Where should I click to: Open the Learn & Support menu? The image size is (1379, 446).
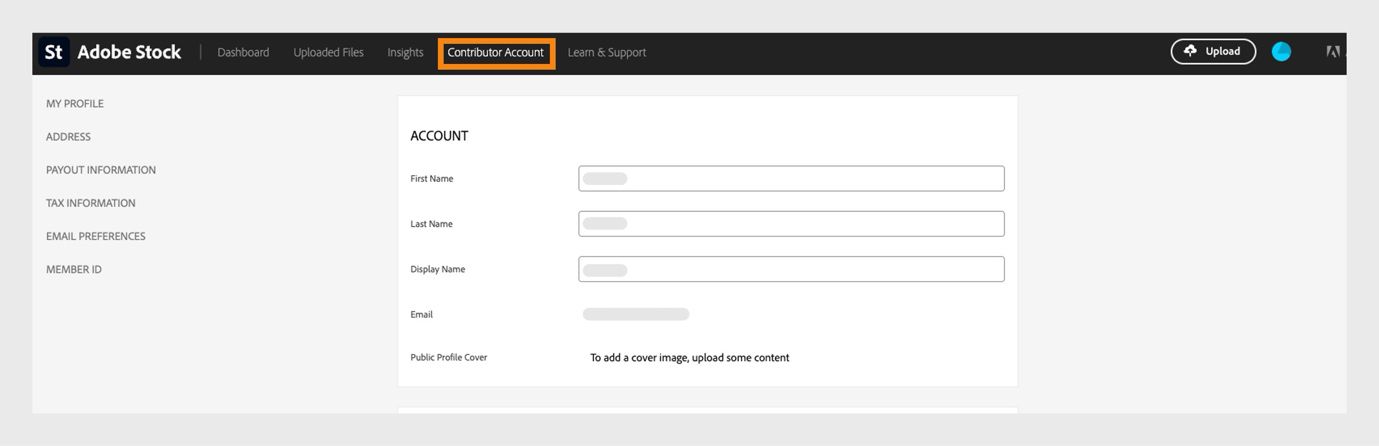click(607, 52)
